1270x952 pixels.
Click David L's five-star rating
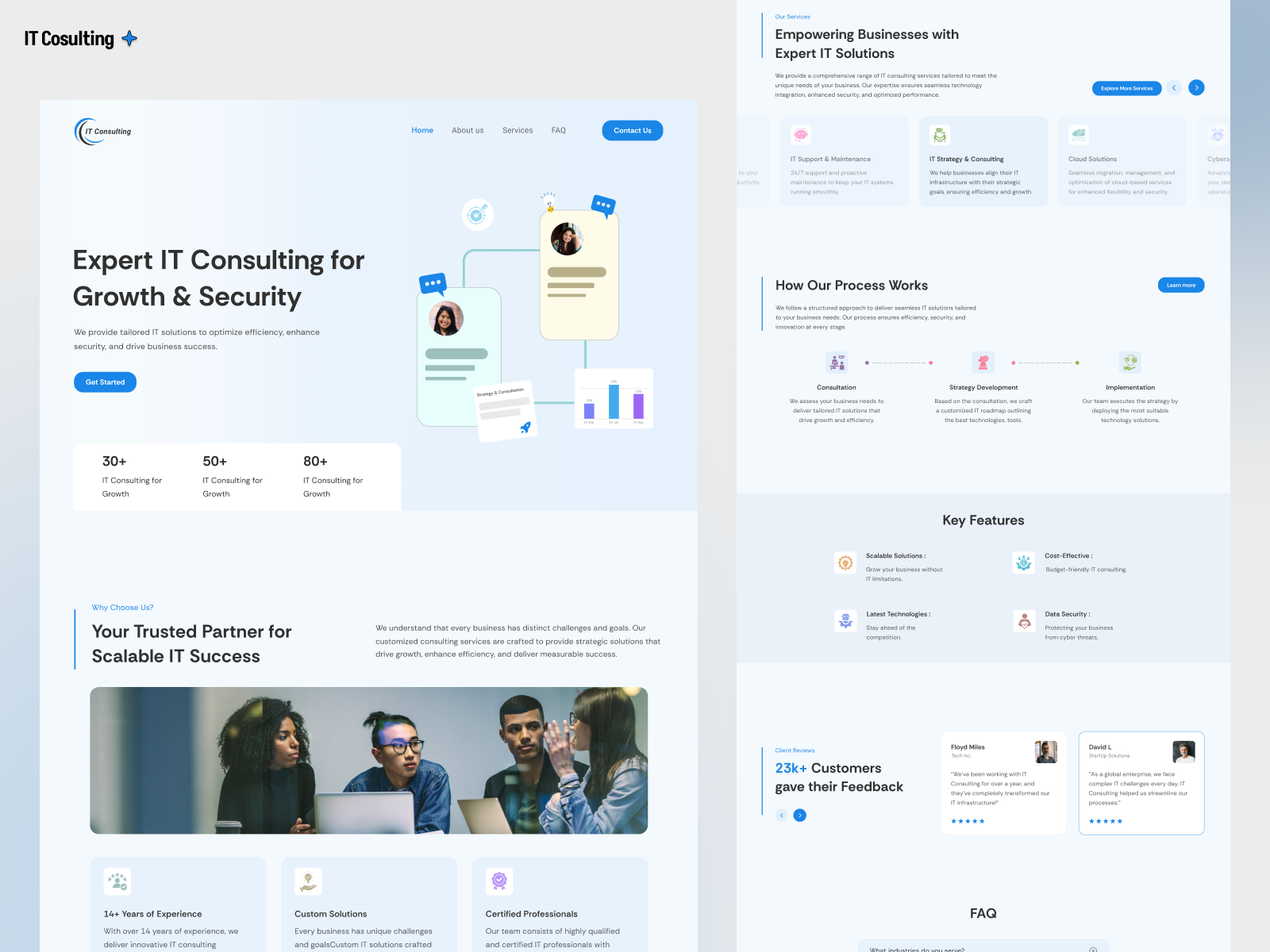pyautogui.click(x=1105, y=821)
